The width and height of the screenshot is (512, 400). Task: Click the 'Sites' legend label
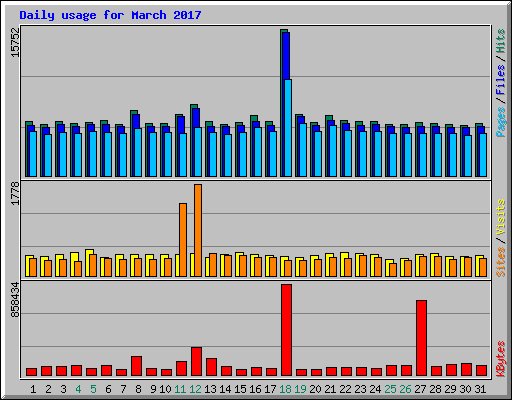[501, 262]
